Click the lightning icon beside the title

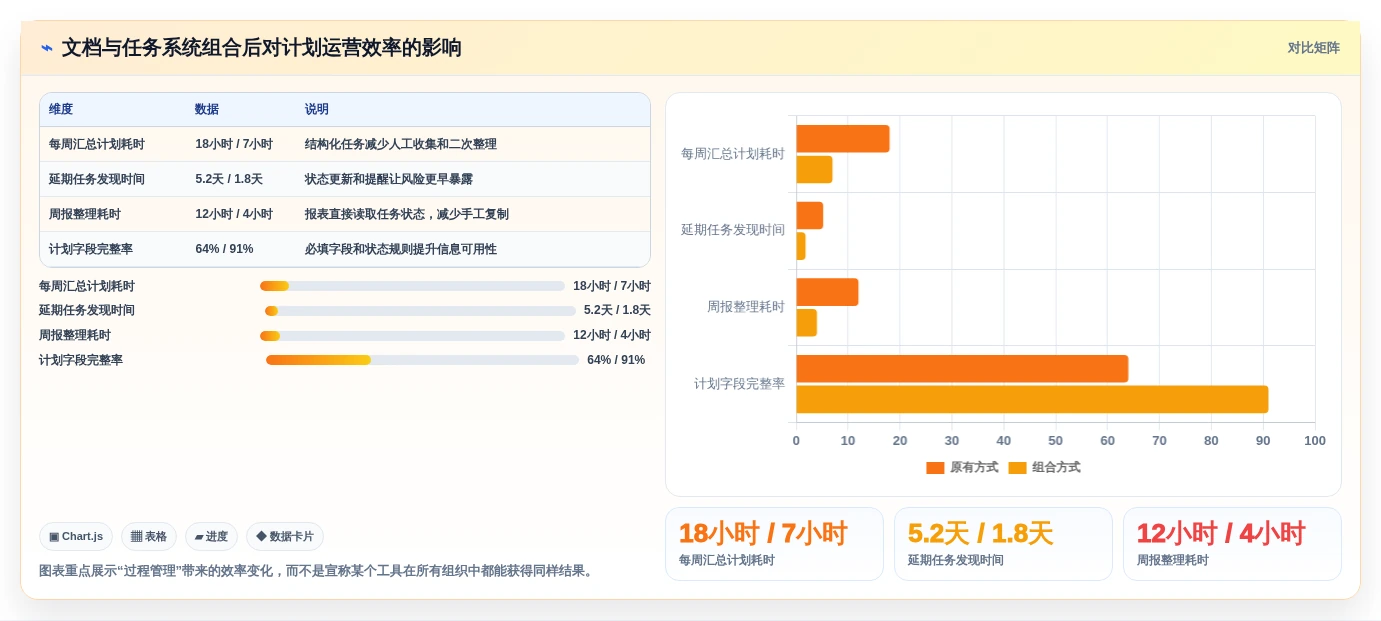(x=47, y=48)
